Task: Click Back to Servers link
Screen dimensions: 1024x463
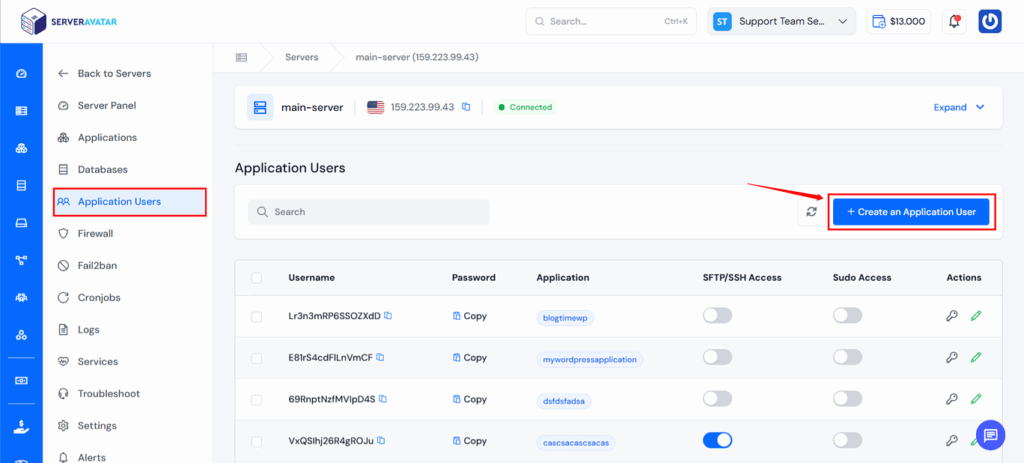Action: pos(113,73)
